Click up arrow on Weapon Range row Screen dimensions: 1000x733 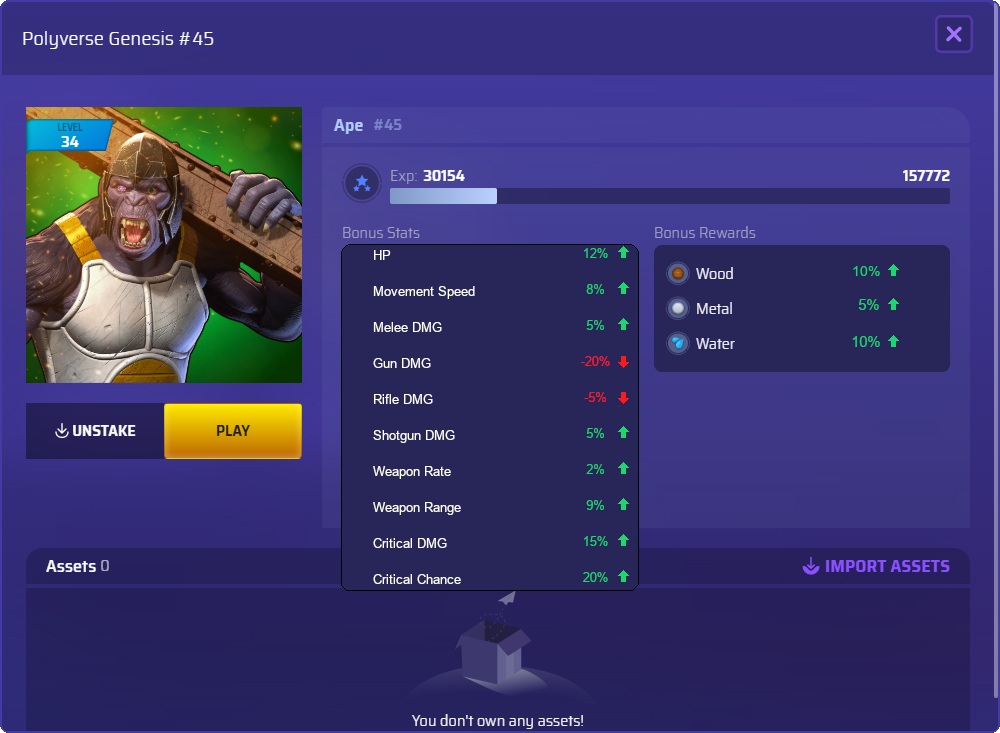[624, 505]
